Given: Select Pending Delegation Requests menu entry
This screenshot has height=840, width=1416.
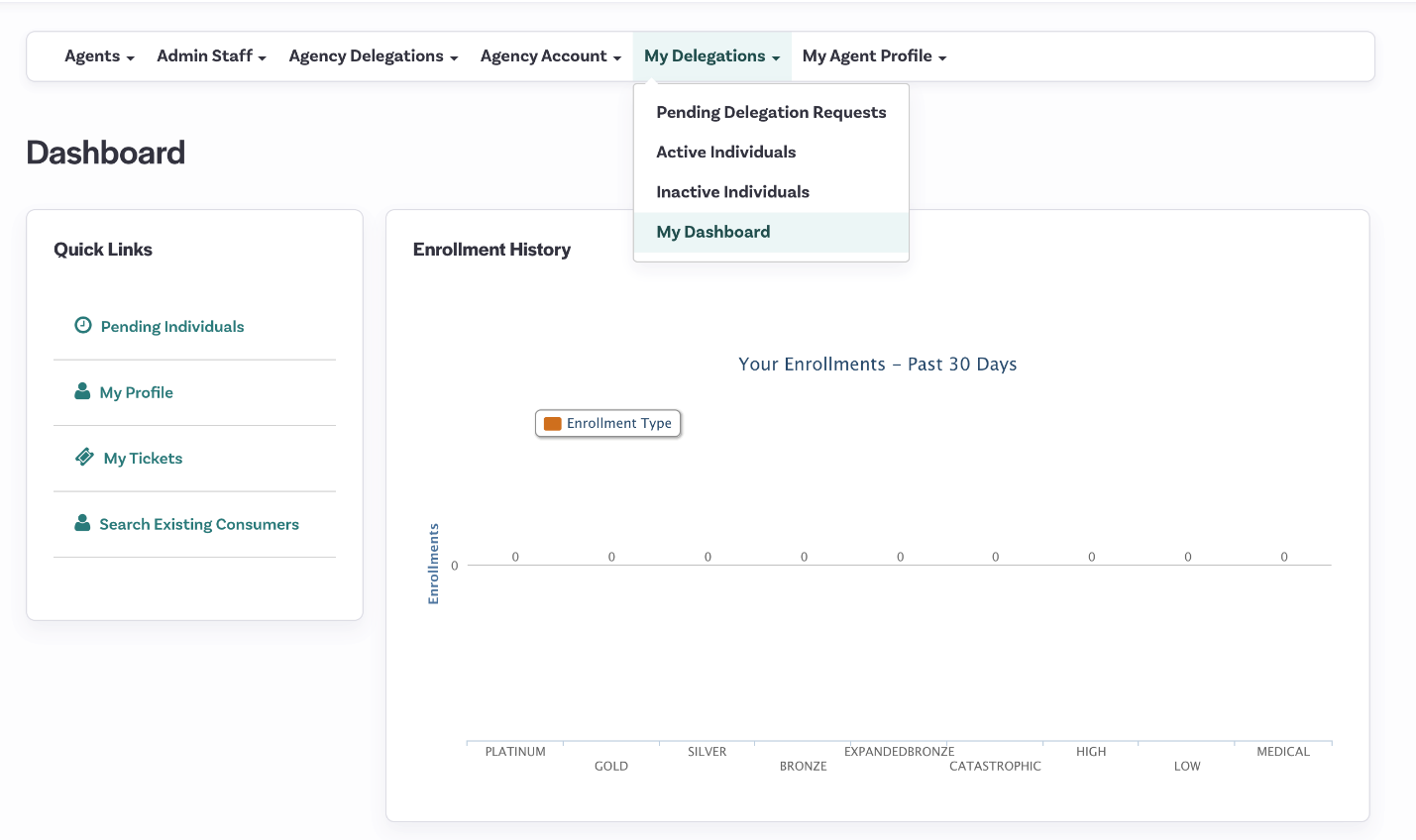Looking at the screenshot, I should (x=771, y=112).
